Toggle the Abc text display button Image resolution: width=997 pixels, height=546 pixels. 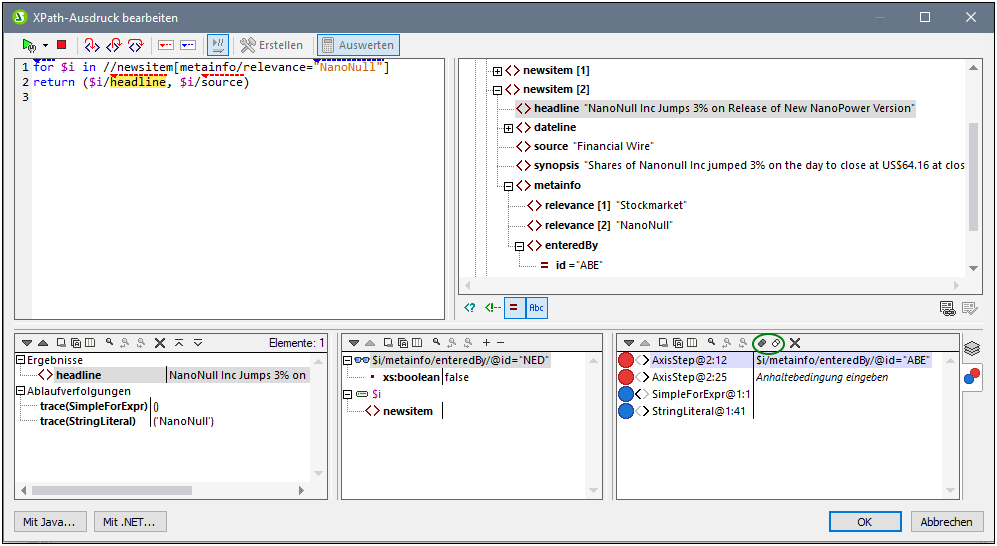point(537,308)
